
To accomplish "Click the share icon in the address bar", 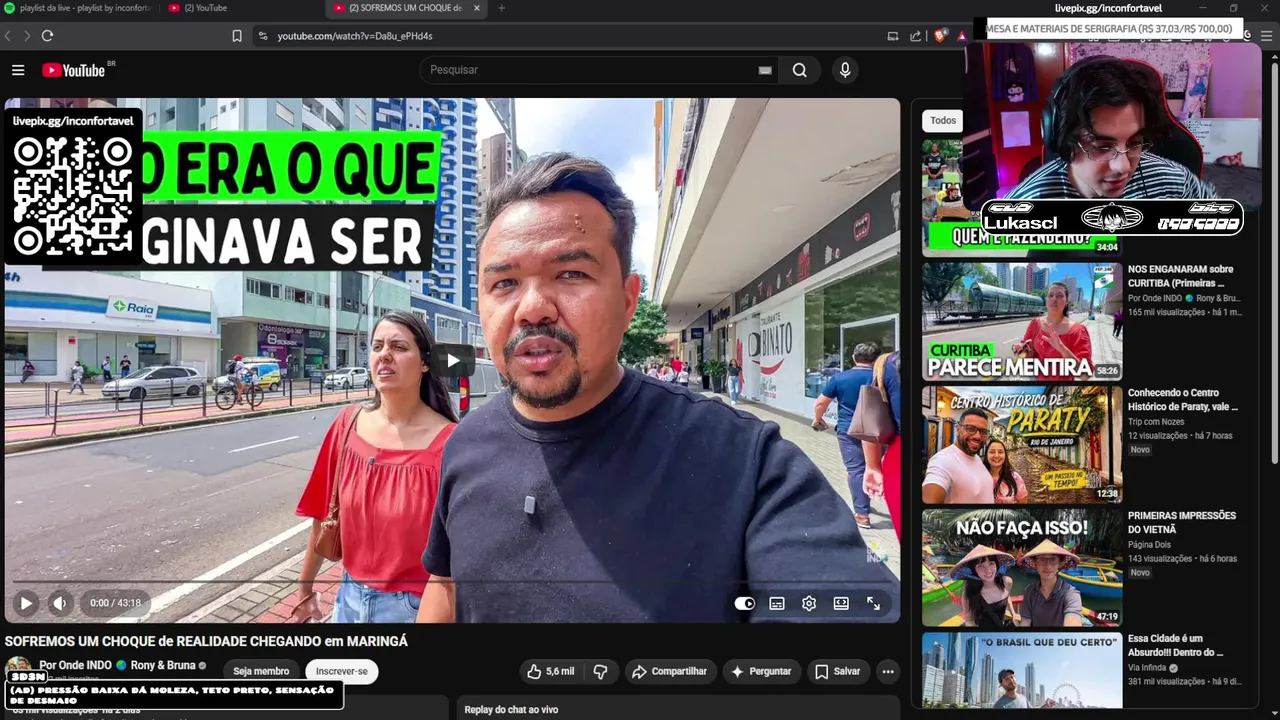I will 915,36.
